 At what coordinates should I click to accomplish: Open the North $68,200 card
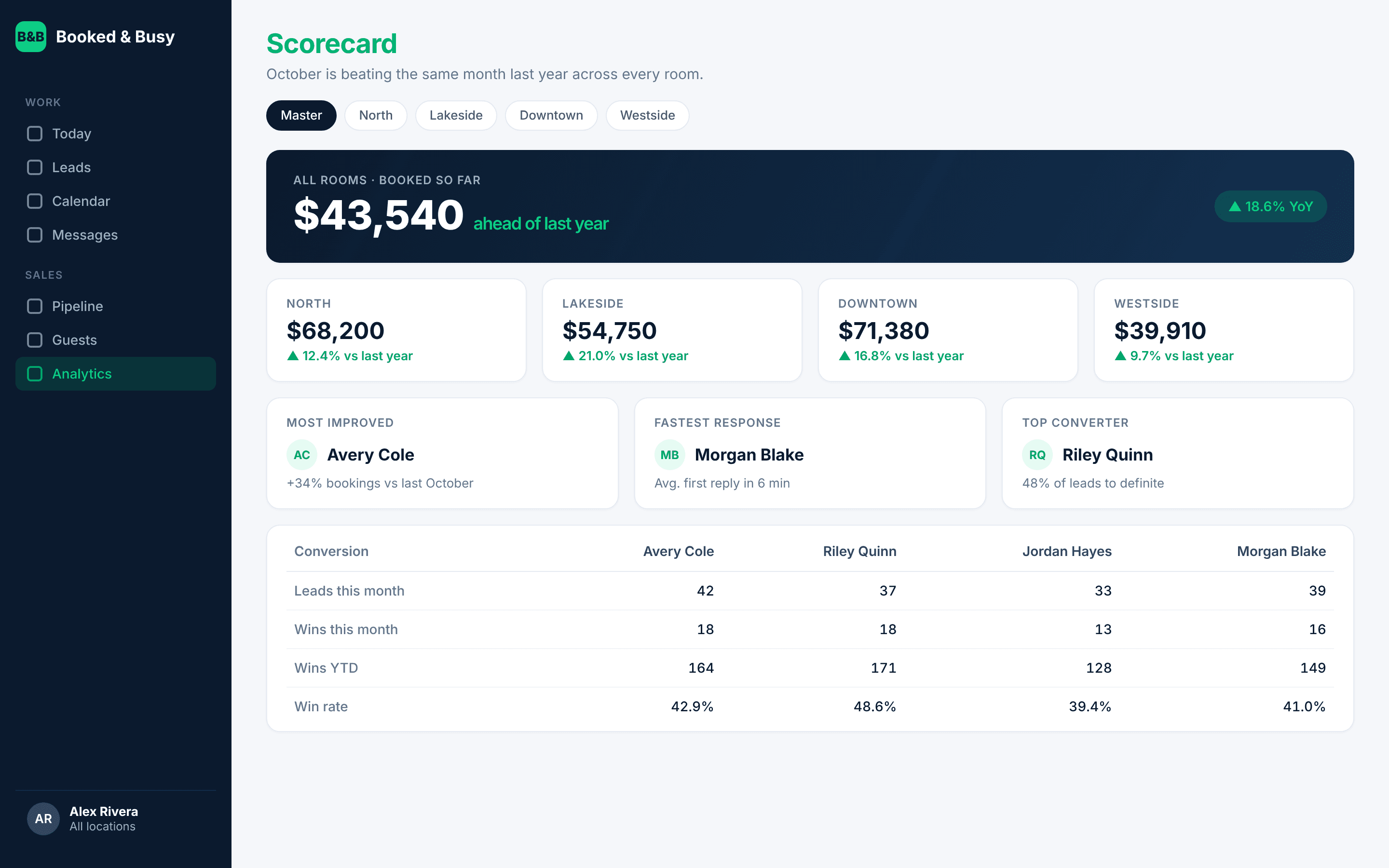[396, 330]
